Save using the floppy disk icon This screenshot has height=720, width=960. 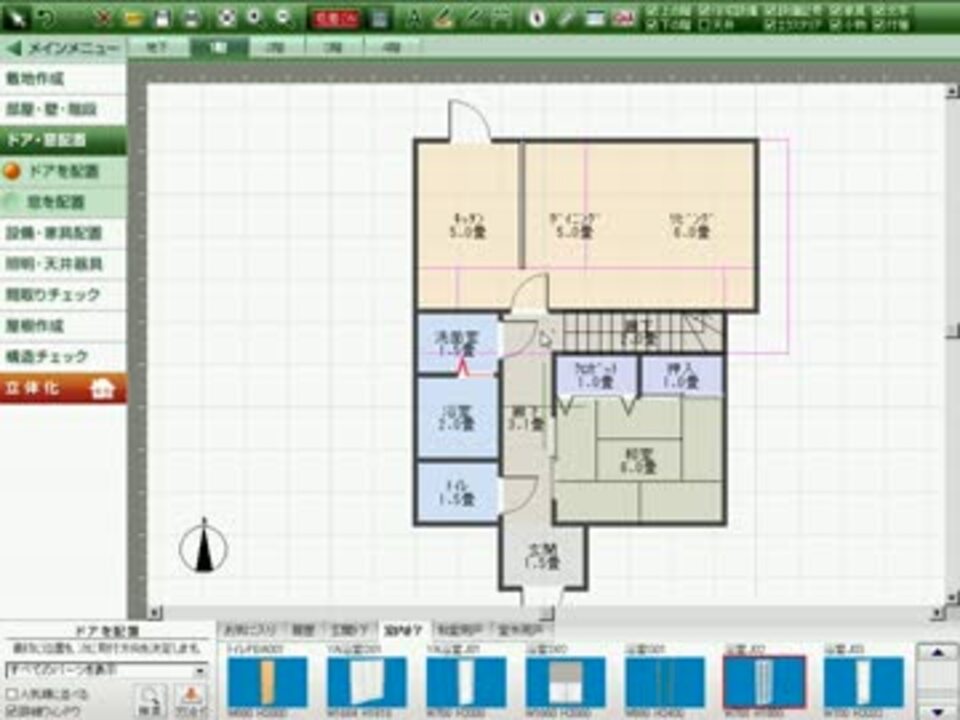pyautogui.click(x=162, y=18)
